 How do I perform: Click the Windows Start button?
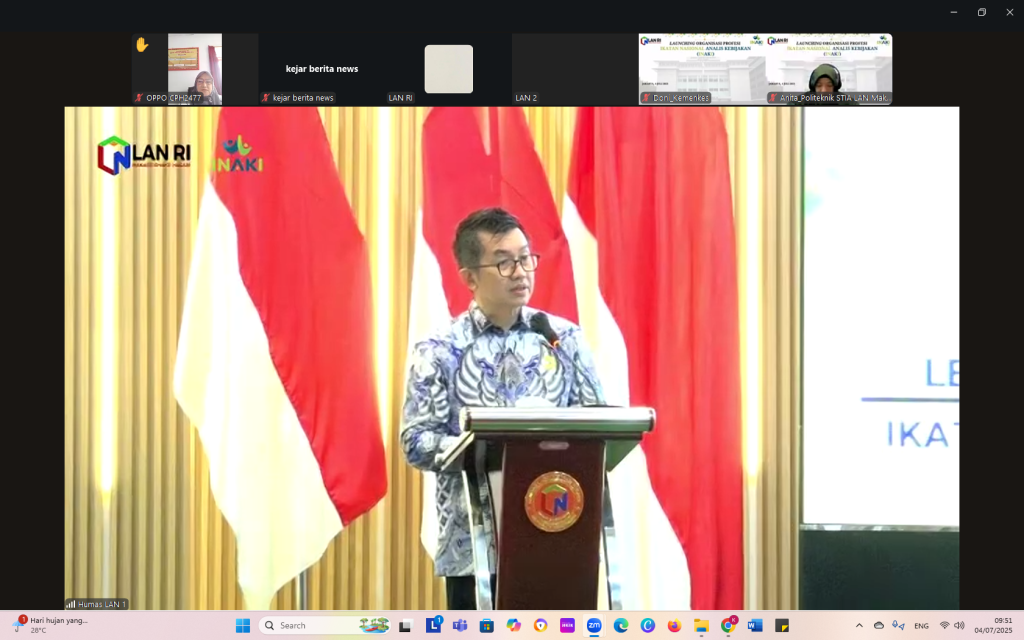[243, 626]
